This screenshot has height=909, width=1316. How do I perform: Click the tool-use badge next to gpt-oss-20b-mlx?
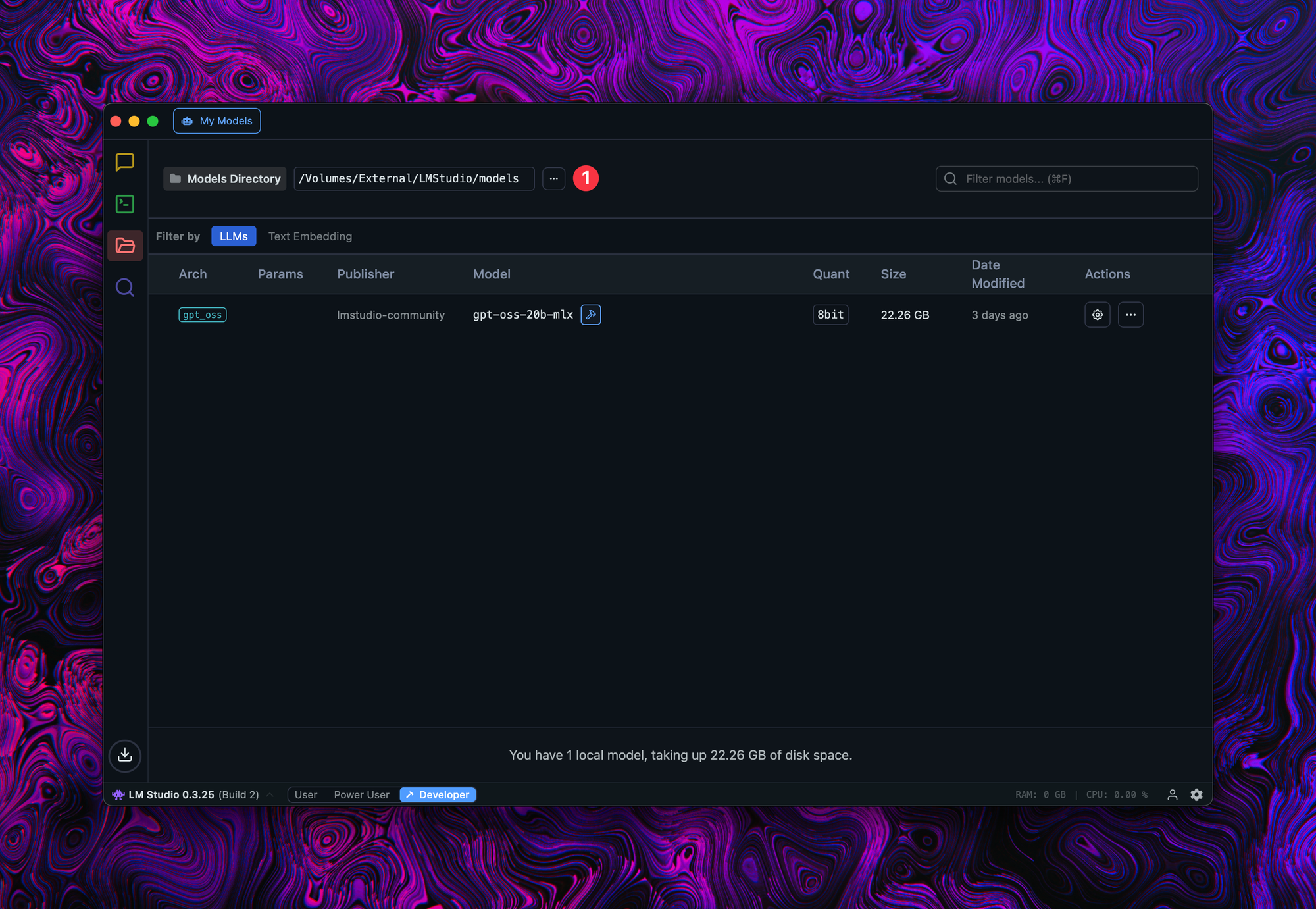[590, 315]
